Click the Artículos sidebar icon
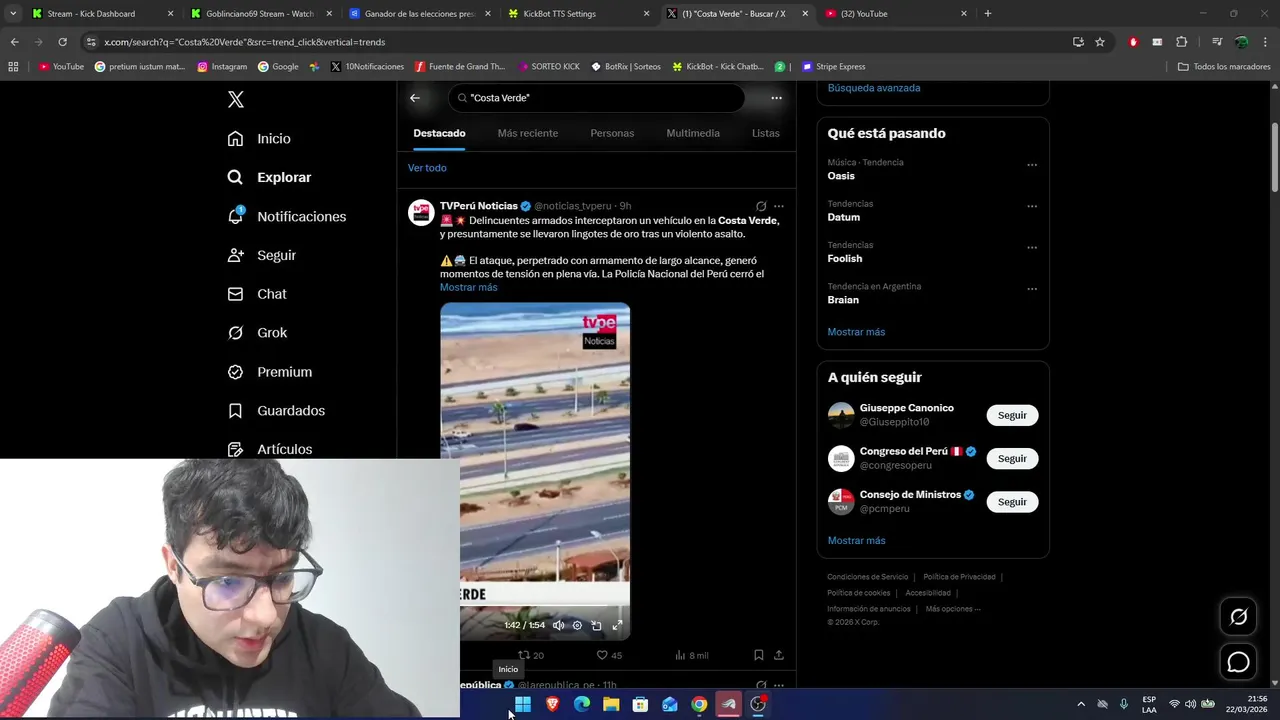1280x720 pixels. click(x=235, y=449)
